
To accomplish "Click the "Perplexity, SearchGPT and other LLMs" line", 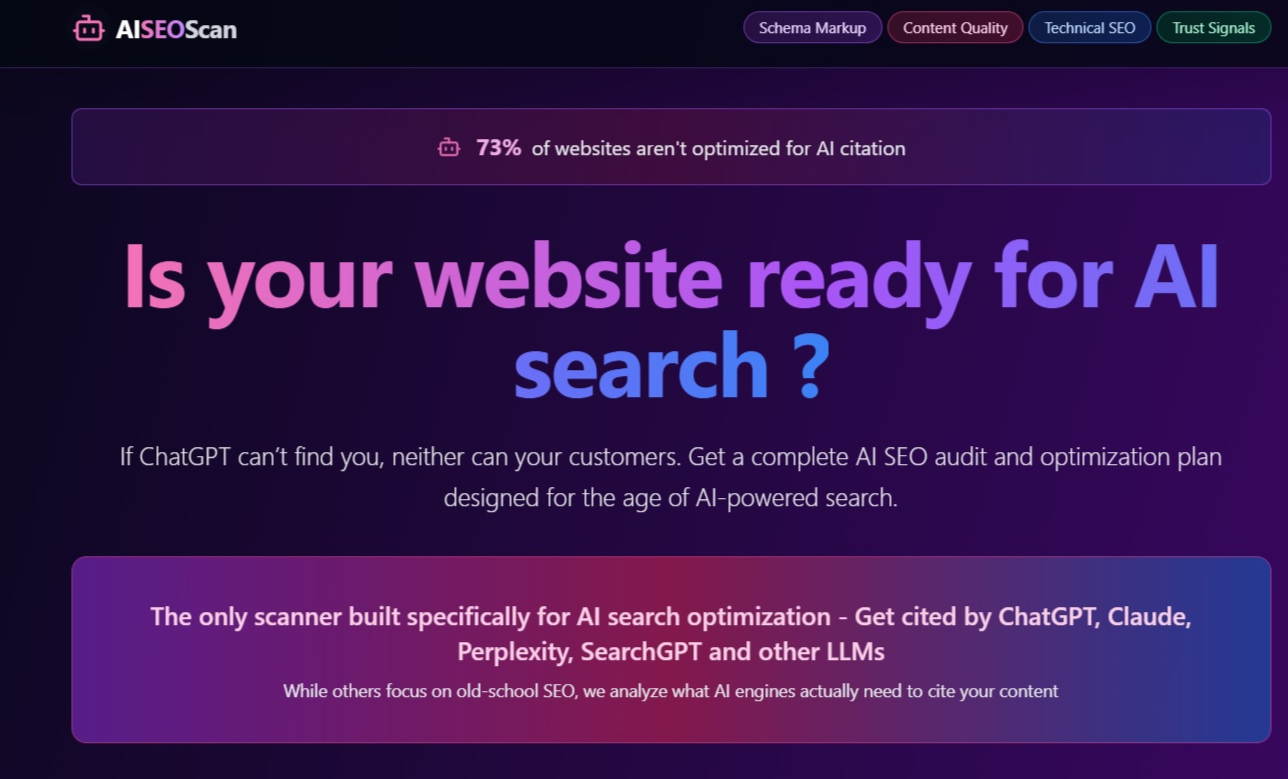I will coord(671,652).
